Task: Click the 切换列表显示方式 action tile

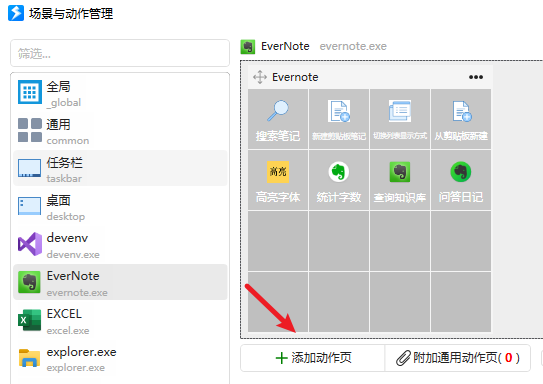Action: point(400,119)
